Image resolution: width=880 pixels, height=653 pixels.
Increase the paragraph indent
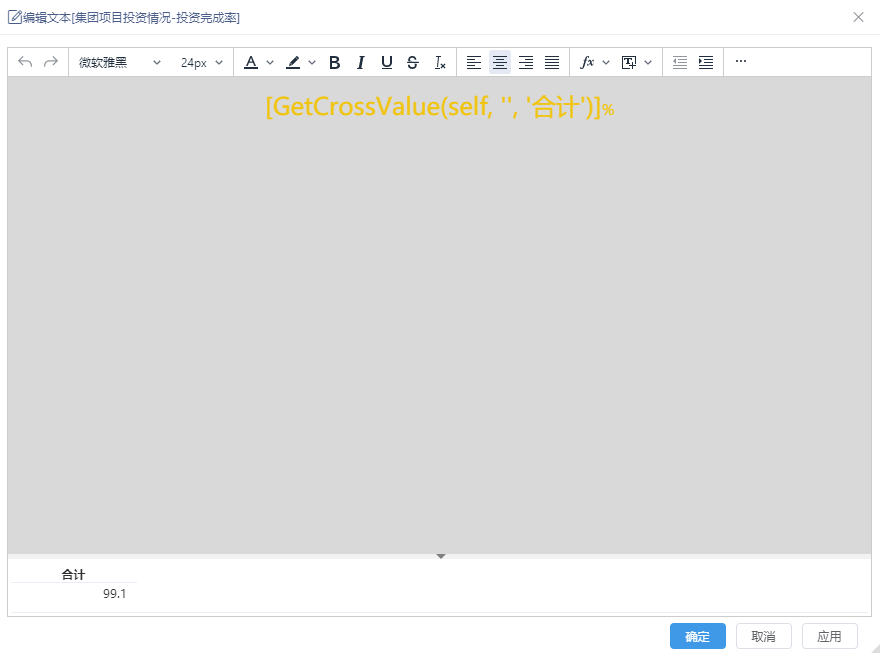click(706, 62)
